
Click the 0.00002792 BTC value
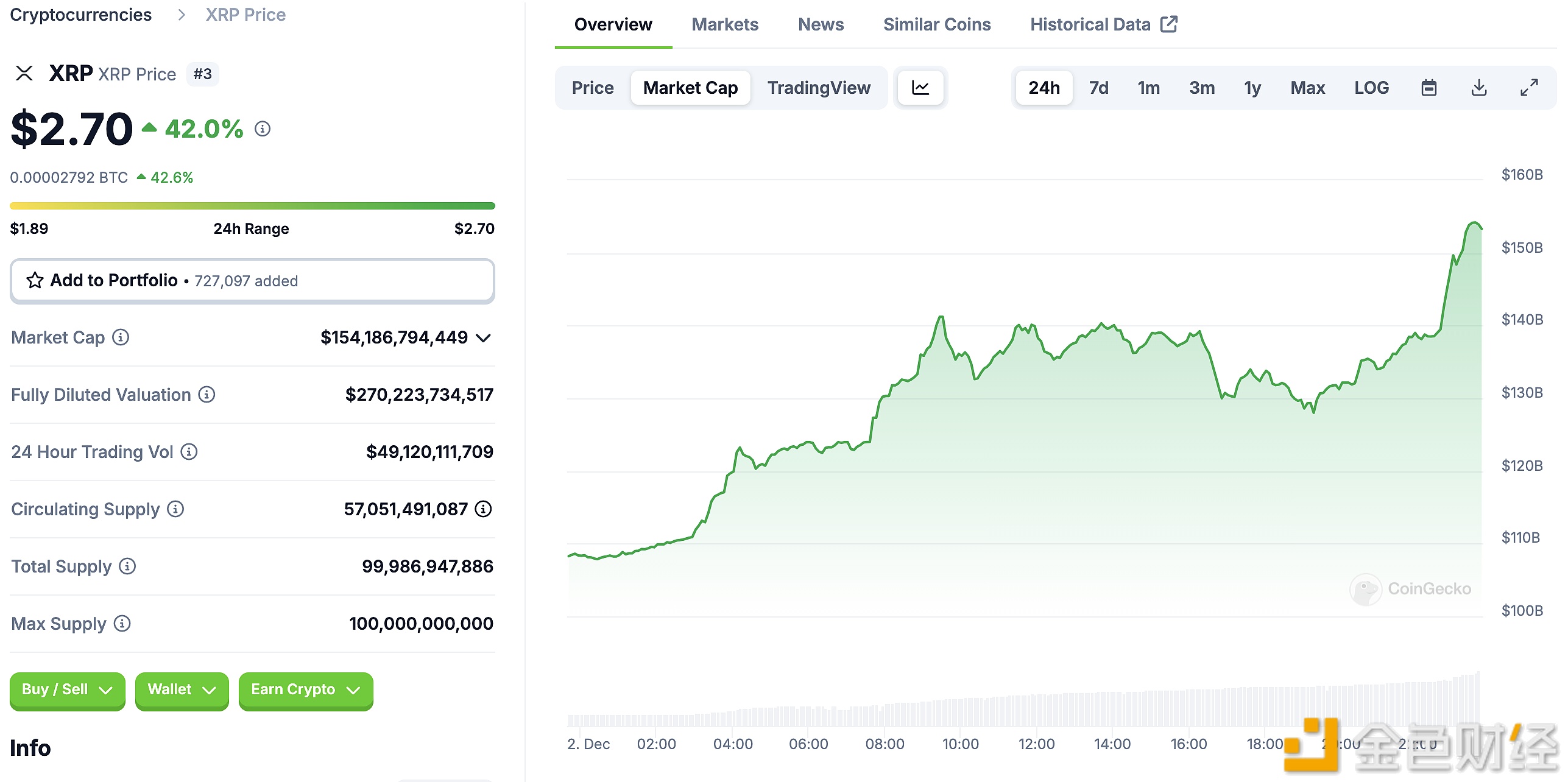(x=69, y=177)
